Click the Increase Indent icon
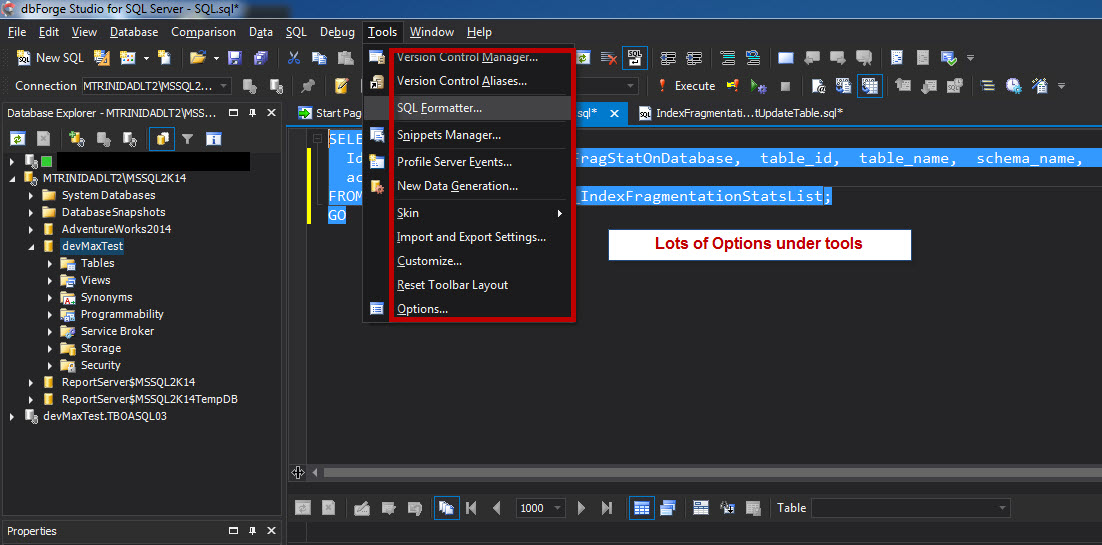 tap(694, 58)
